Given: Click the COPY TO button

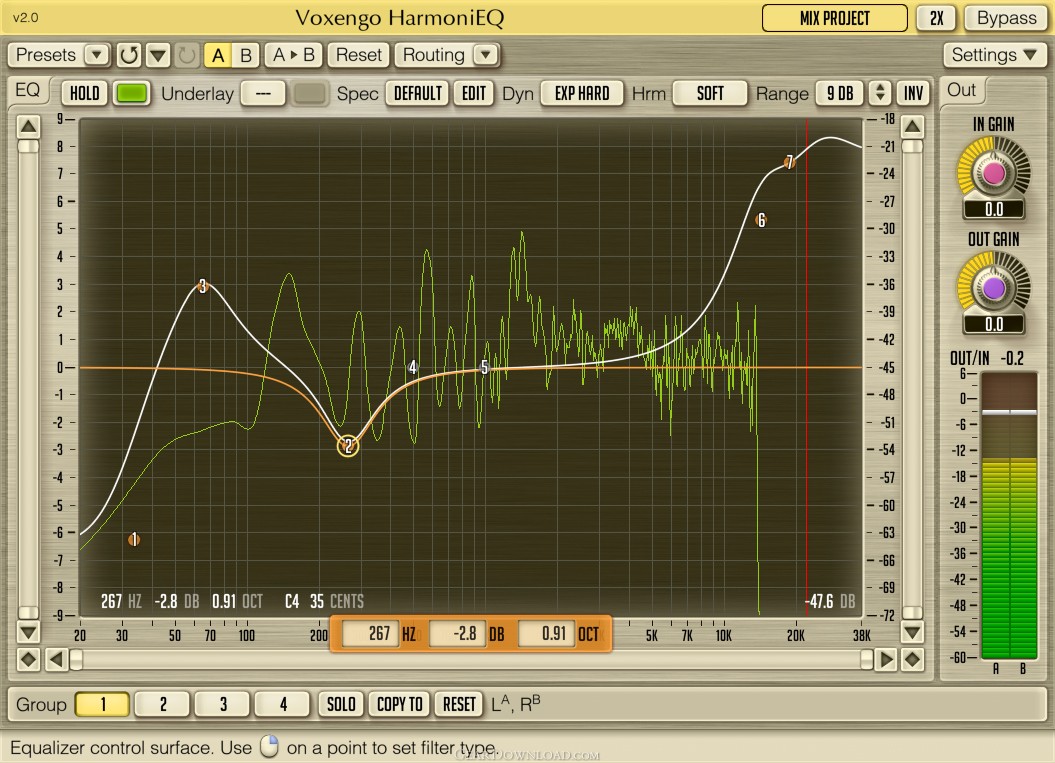Looking at the screenshot, I should [400, 704].
